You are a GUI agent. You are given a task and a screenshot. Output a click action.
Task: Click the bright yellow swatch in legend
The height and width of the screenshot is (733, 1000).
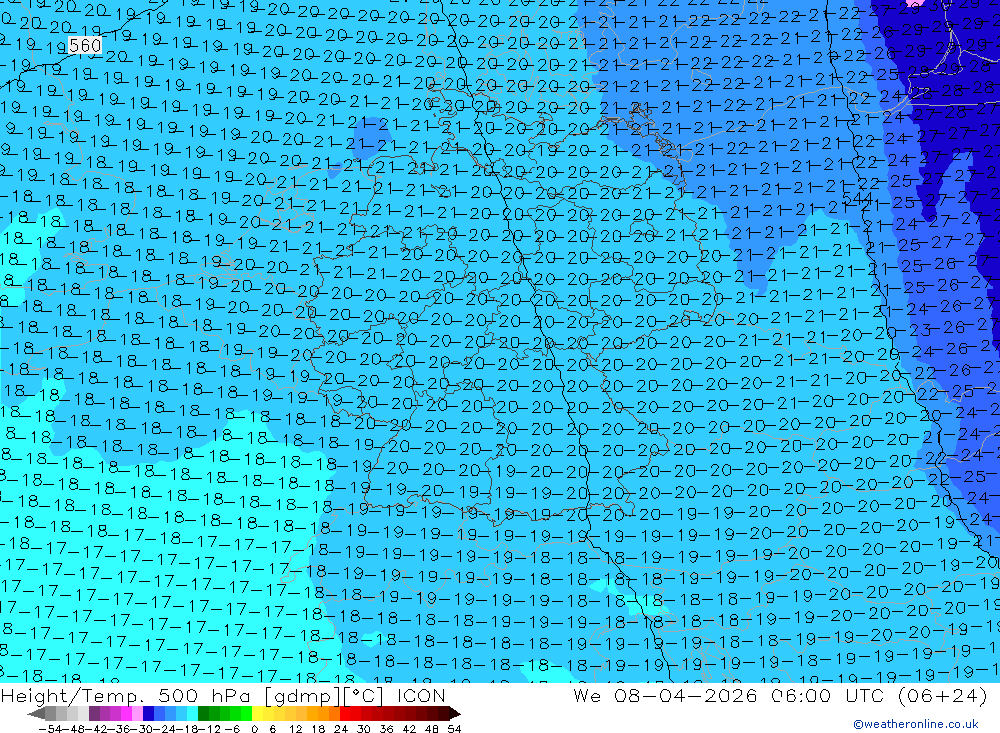tap(257, 714)
